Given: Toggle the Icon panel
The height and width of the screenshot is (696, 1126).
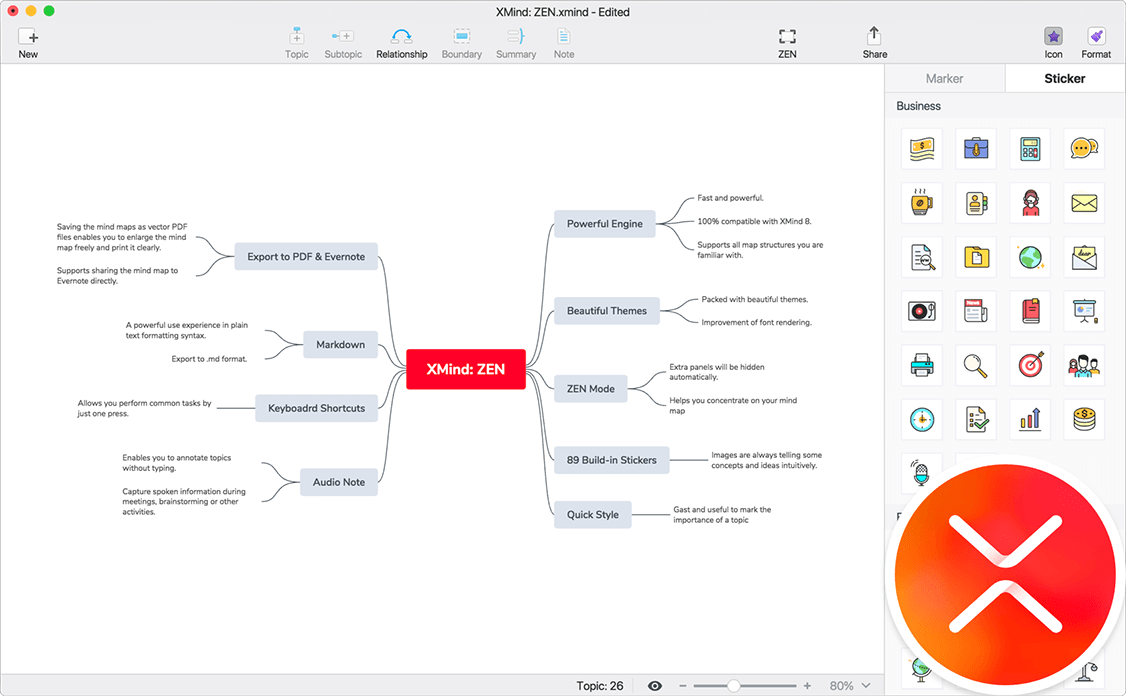Looking at the screenshot, I should tap(1053, 43).
